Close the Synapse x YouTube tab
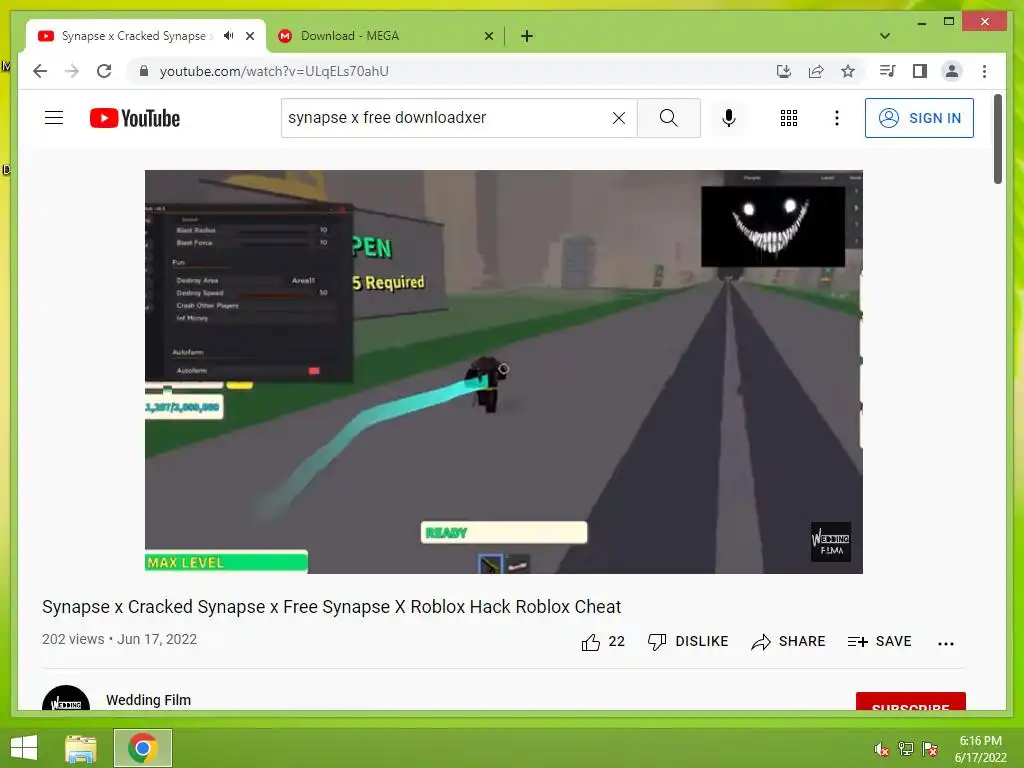Viewport: 1024px width, 768px height. [x=250, y=36]
